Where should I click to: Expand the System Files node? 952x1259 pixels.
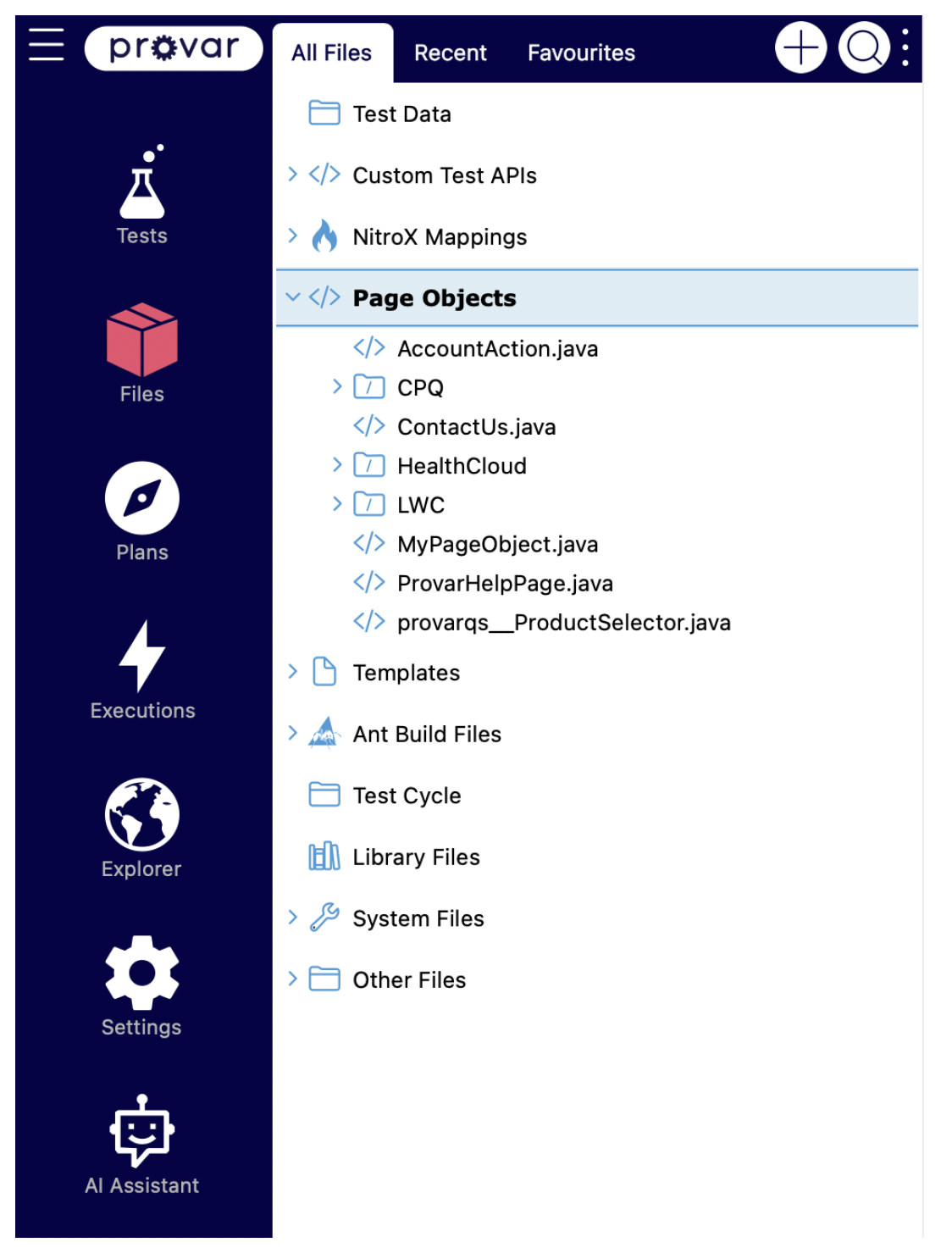pos(292,918)
